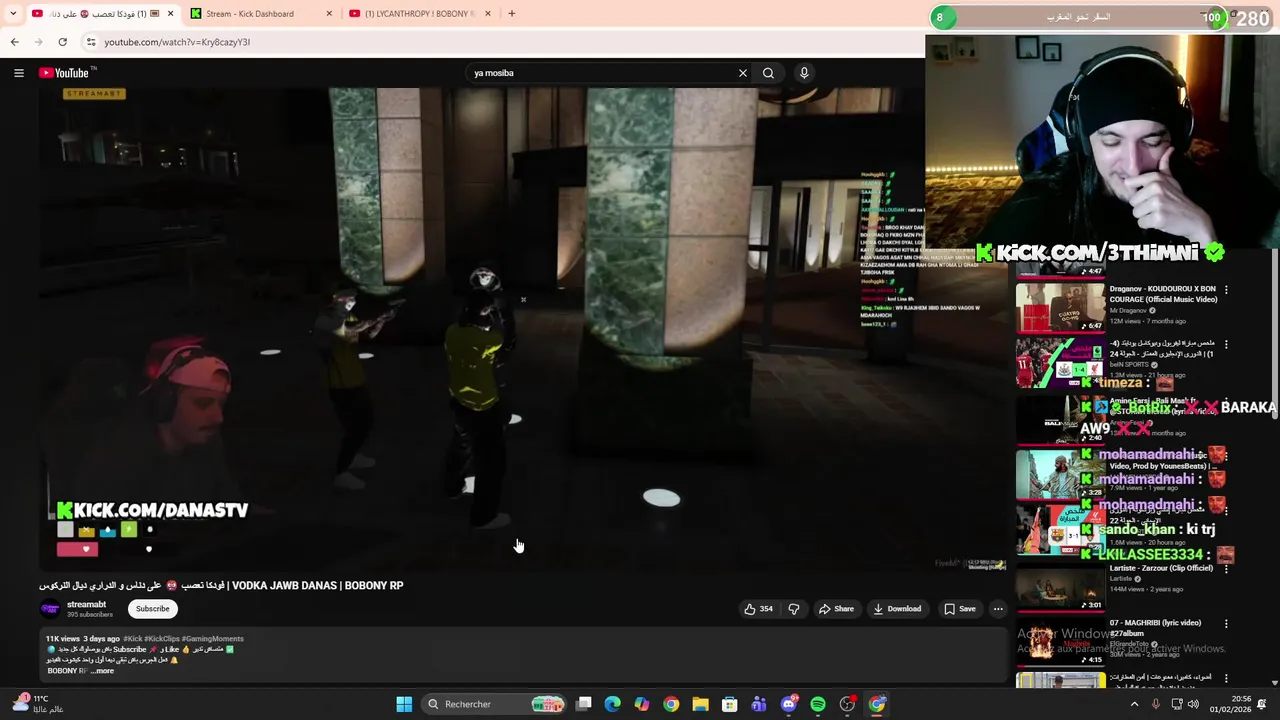The height and width of the screenshot is (720, 1280).
Task: Open options for Draganov KOUDOUROU video
Action: coord(1226,290)
